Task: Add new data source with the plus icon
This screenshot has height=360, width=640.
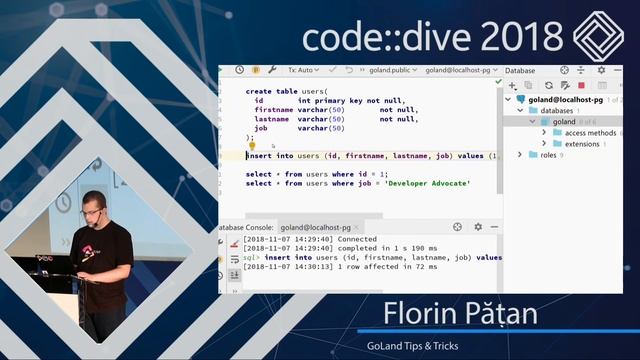Action: point(512,85)
